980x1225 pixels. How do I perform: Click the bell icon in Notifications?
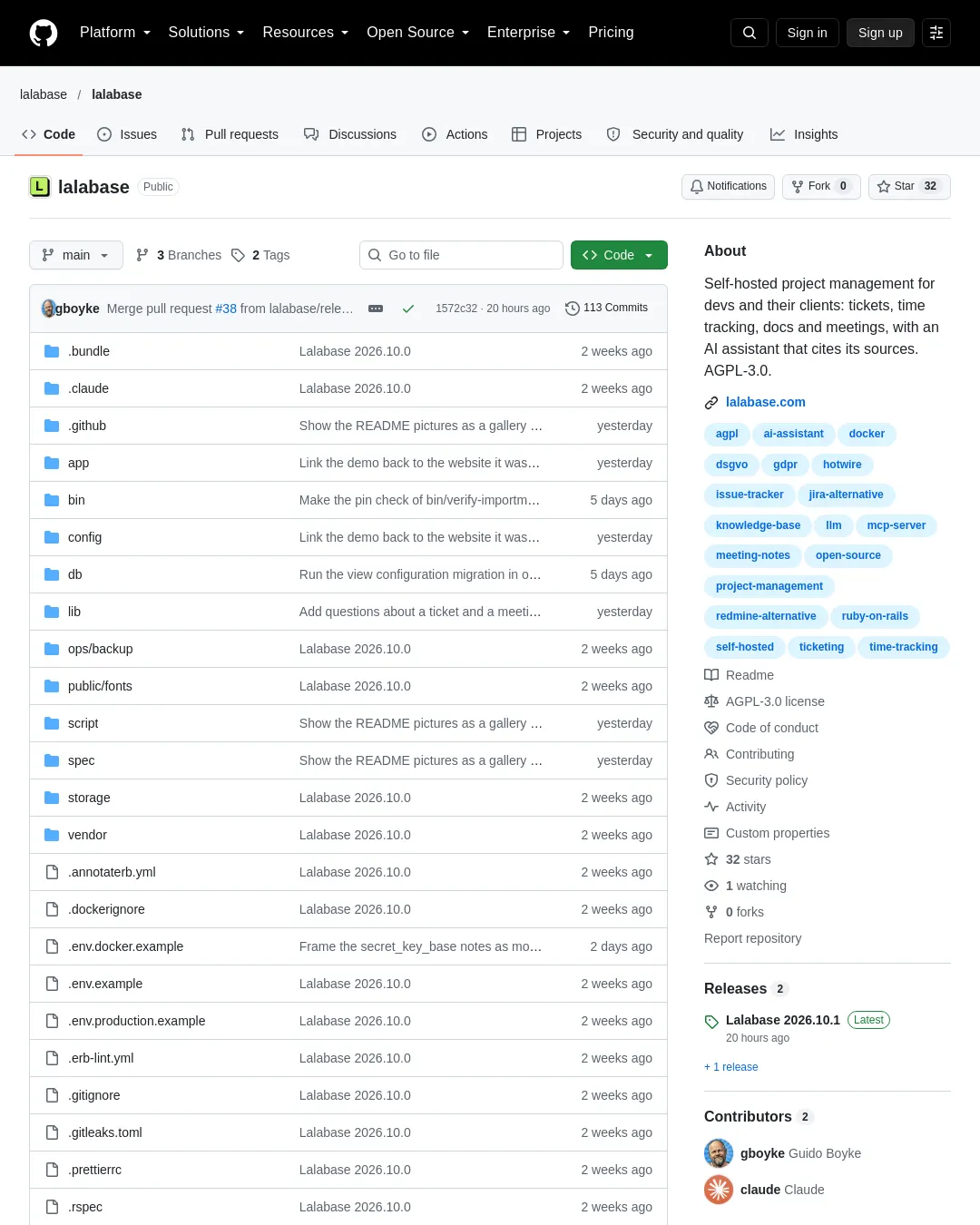pos(697,187)
